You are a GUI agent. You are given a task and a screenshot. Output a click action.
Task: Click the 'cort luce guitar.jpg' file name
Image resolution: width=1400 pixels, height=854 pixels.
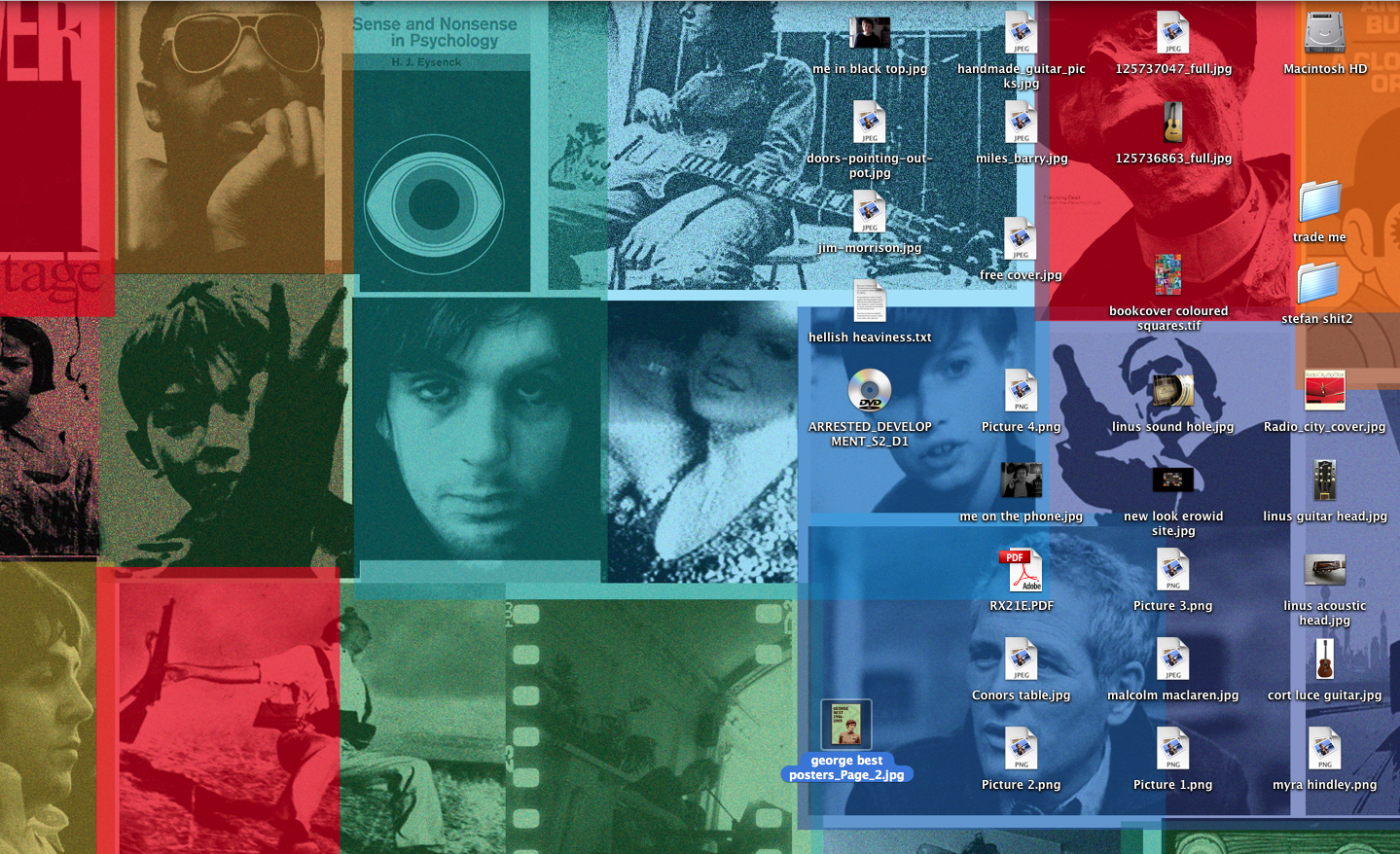coord(1324,695)
